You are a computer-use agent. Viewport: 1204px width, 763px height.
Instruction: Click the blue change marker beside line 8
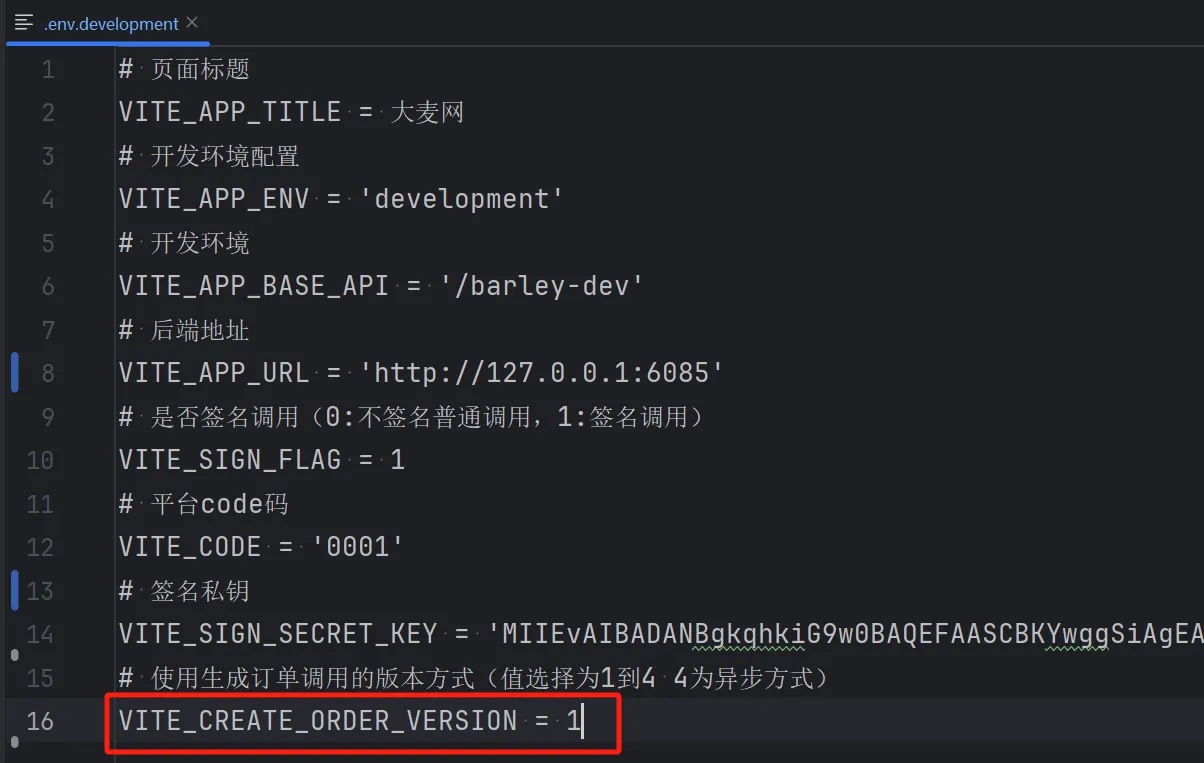point(15,372)
